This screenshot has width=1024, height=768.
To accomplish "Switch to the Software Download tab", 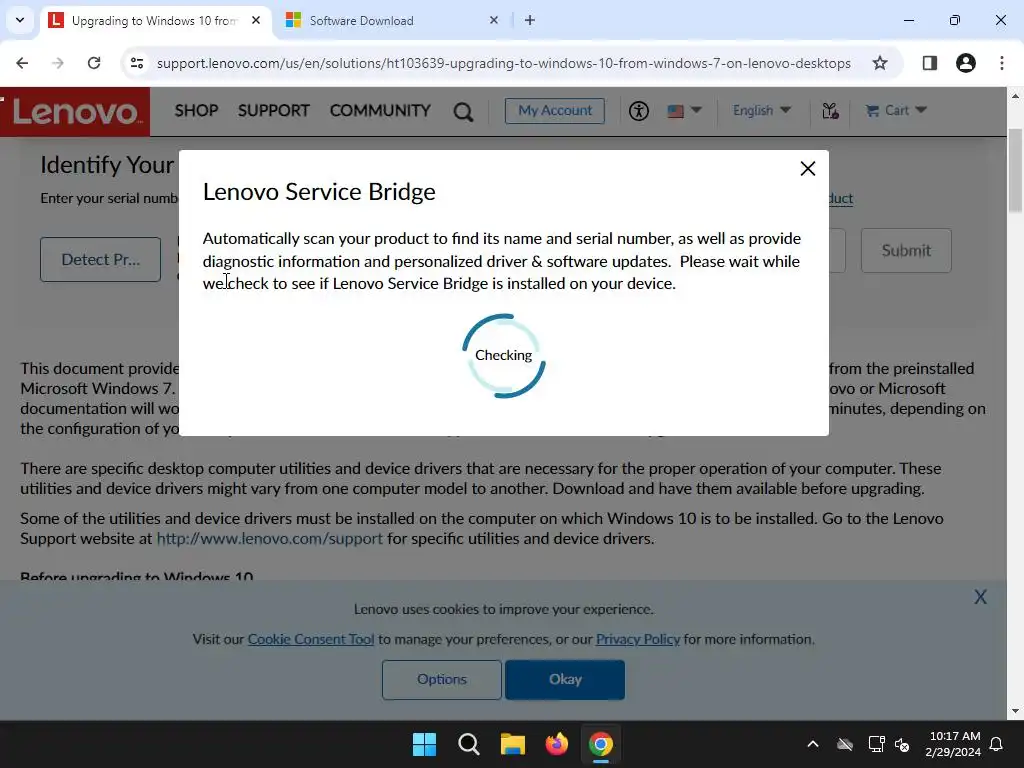I will (392, 21).
